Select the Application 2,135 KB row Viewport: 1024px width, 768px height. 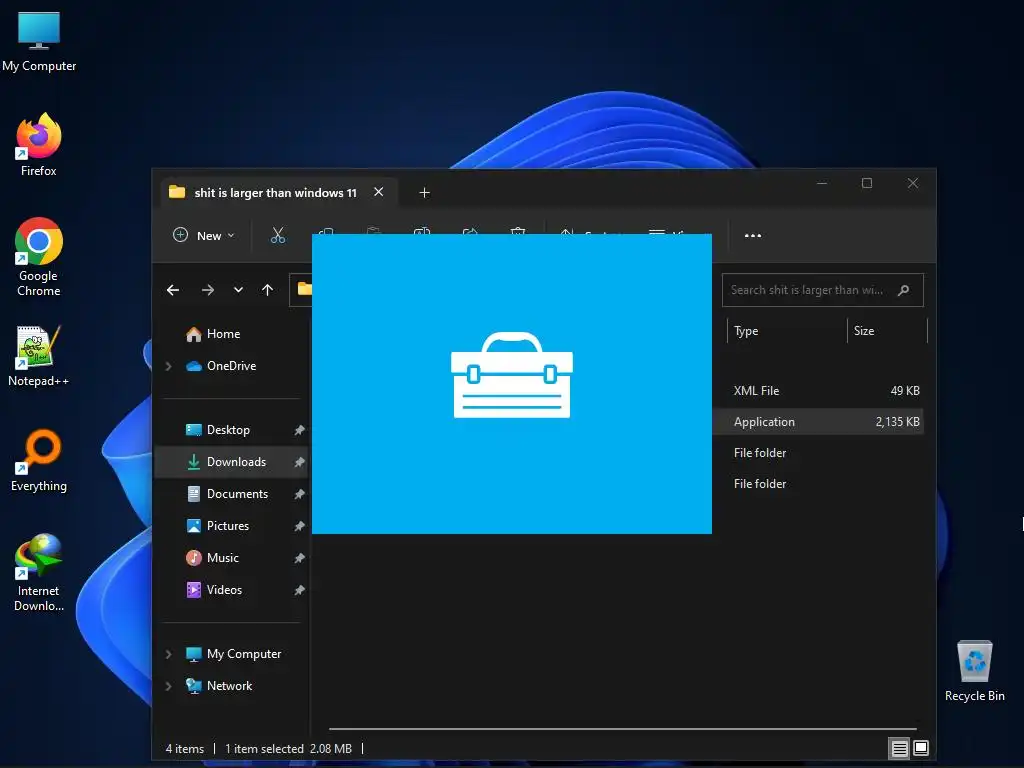(x=818, y=422)
